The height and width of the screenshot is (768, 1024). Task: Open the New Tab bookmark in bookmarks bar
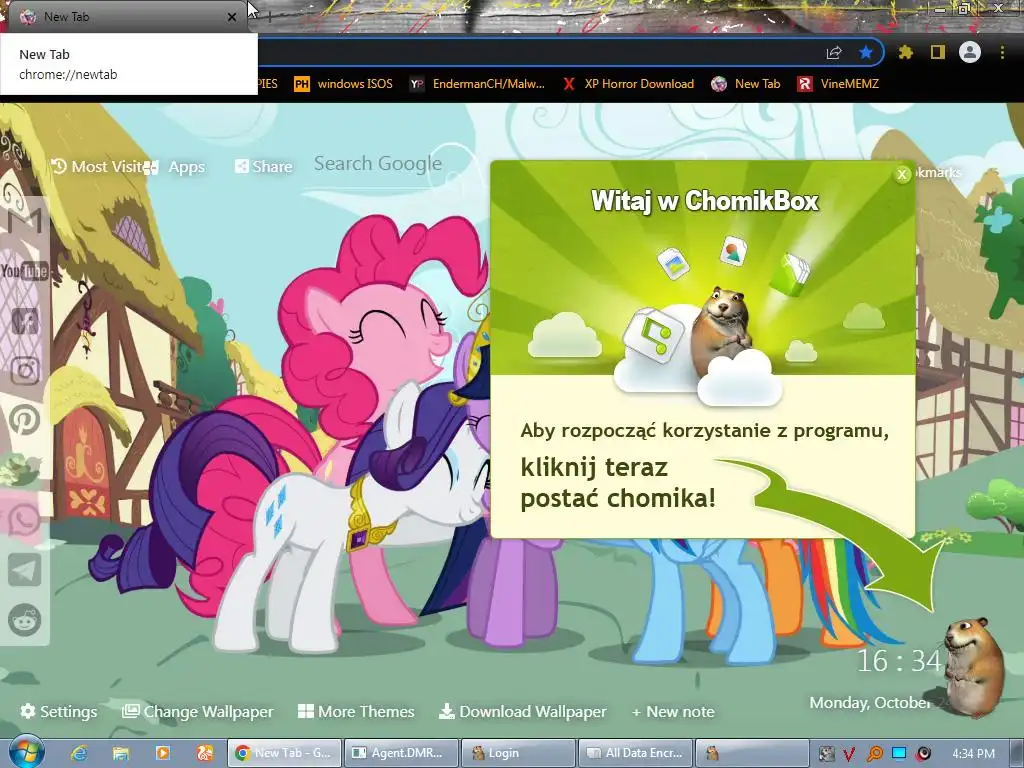coord(746,84)
